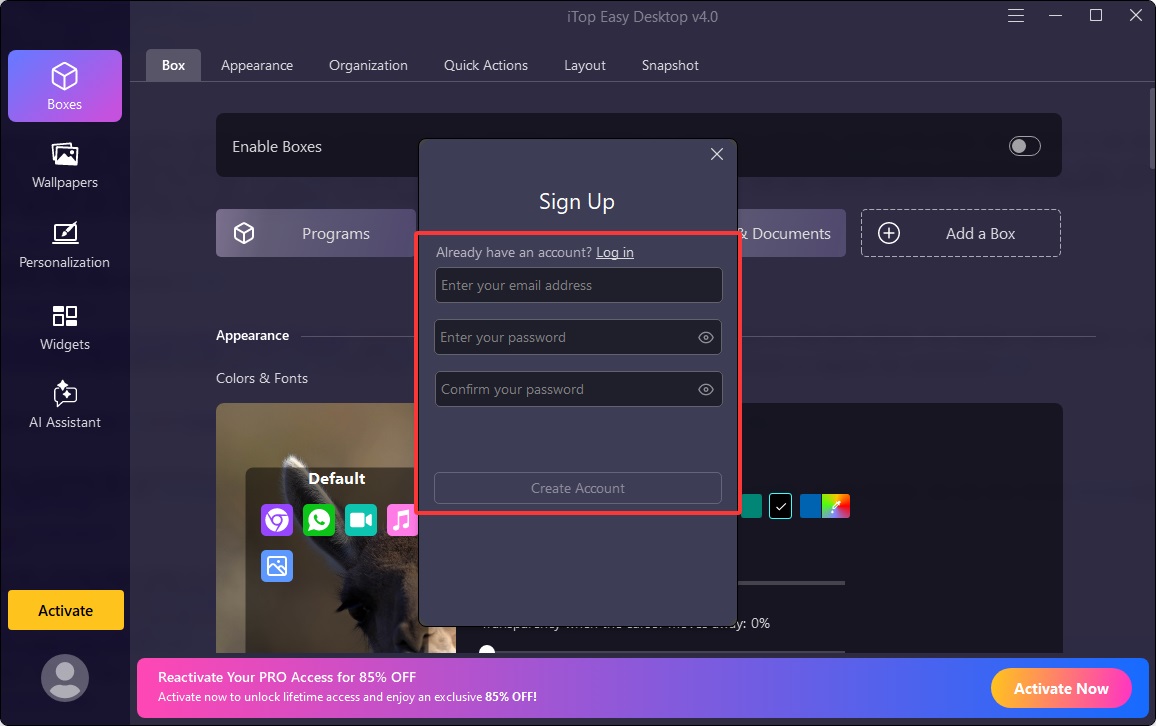Click the Add a Box plus icon
Screen dimensions: 1156x726
coord(888,233)
